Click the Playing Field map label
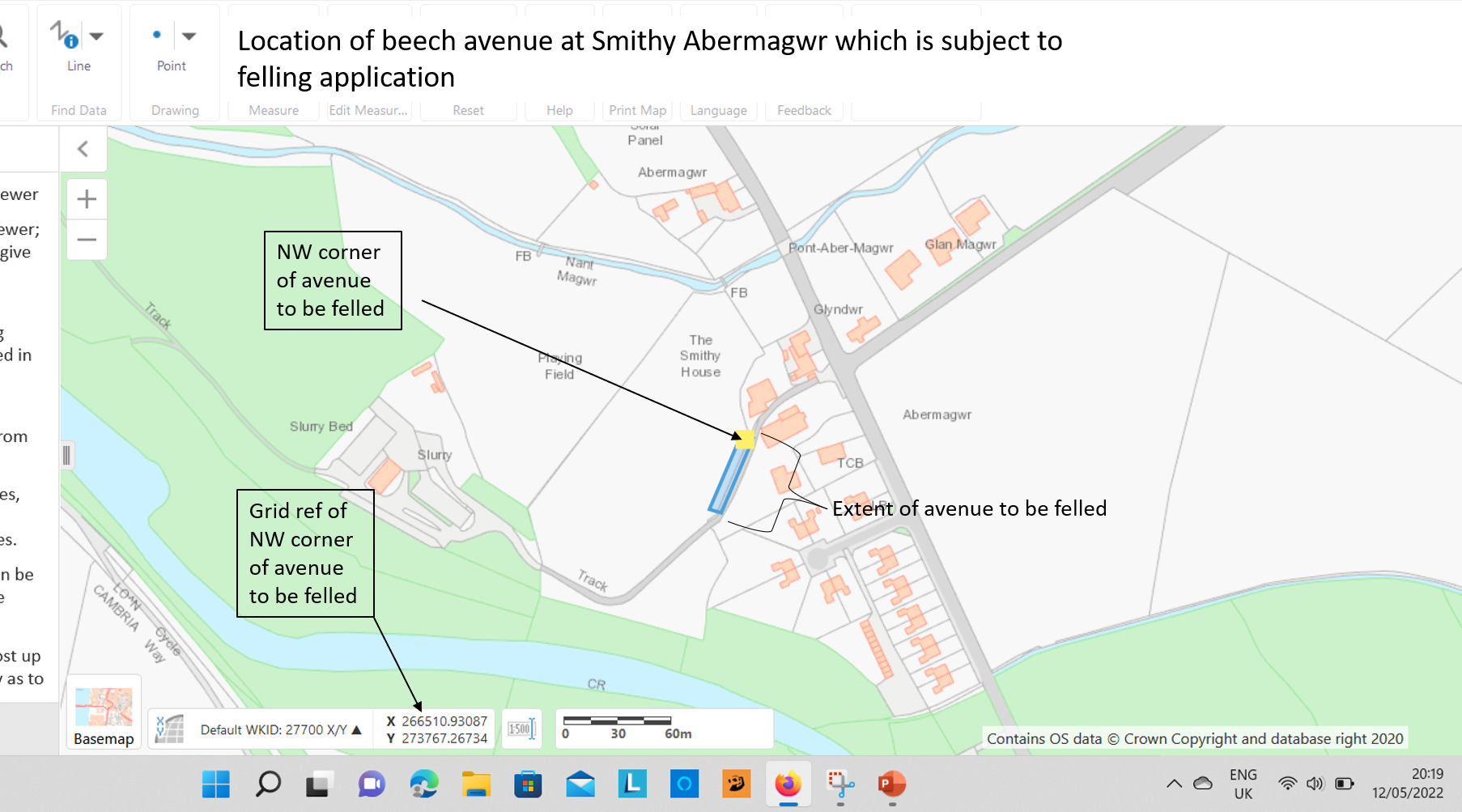Viewport: 1462px width, 812px height. pyautogui.click(x=559, y=366)
